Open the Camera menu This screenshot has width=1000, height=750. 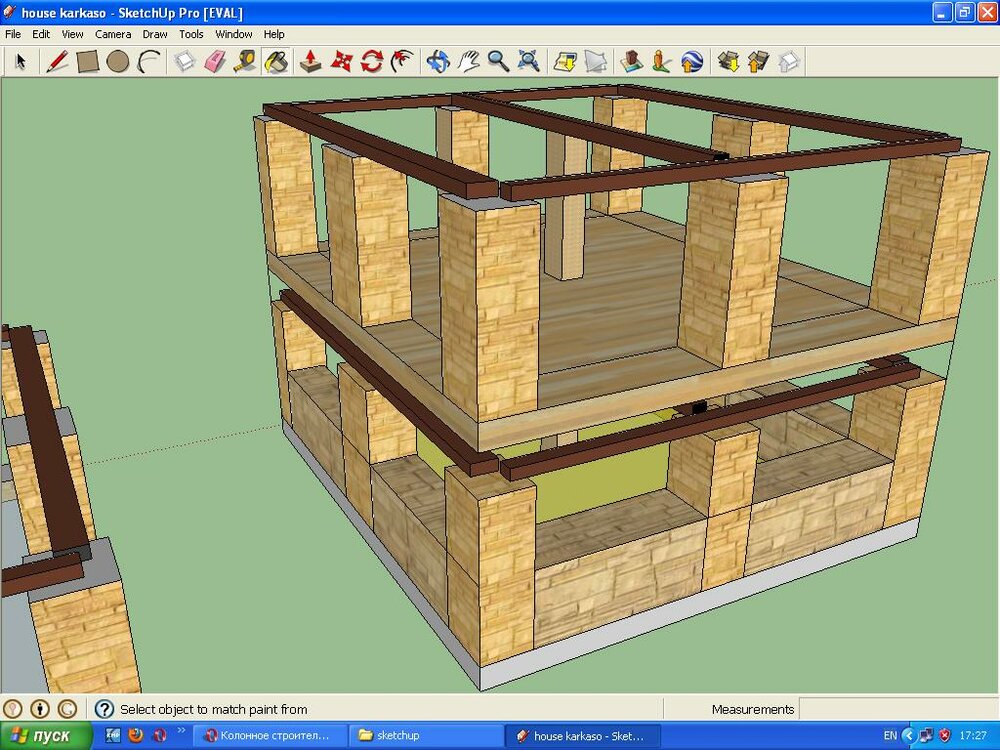(113, 34)
